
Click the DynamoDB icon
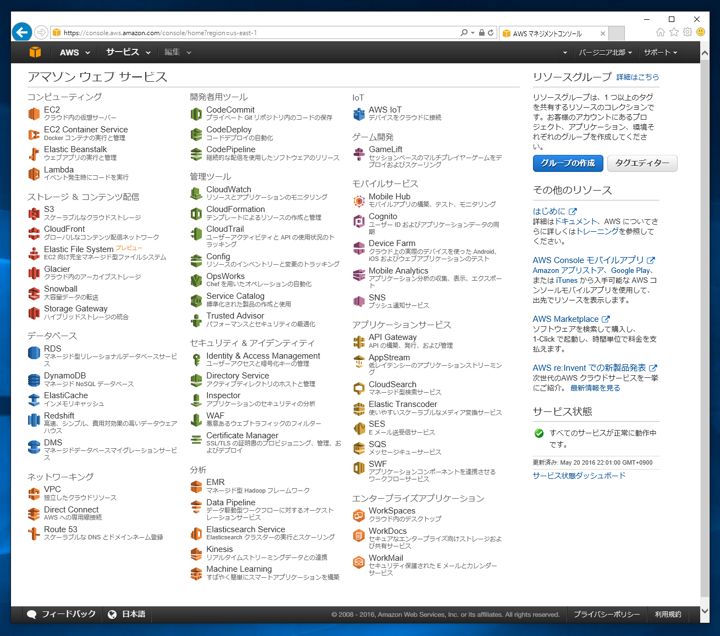point(34,380)
